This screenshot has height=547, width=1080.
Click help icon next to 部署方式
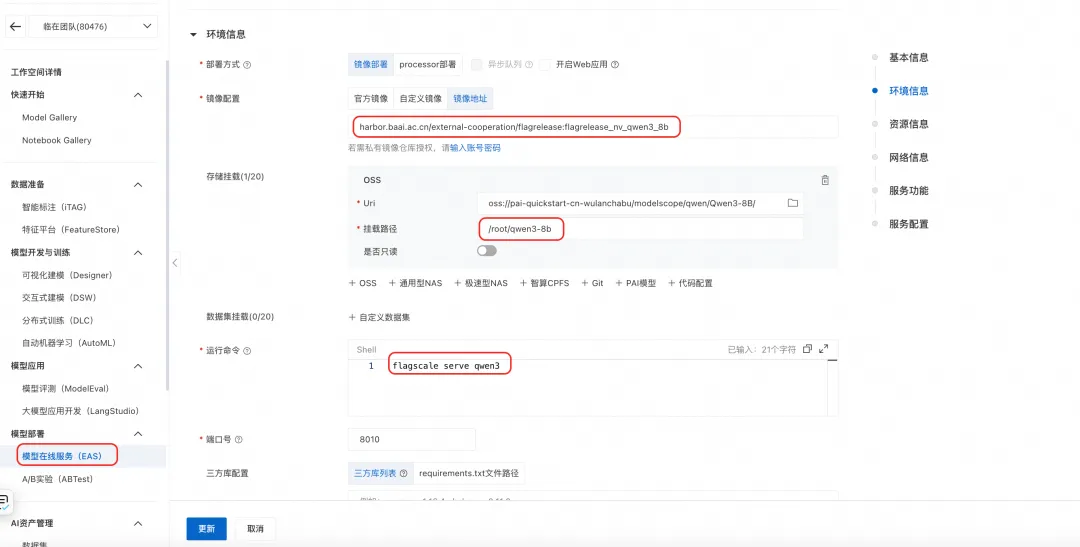pos(247,65)
